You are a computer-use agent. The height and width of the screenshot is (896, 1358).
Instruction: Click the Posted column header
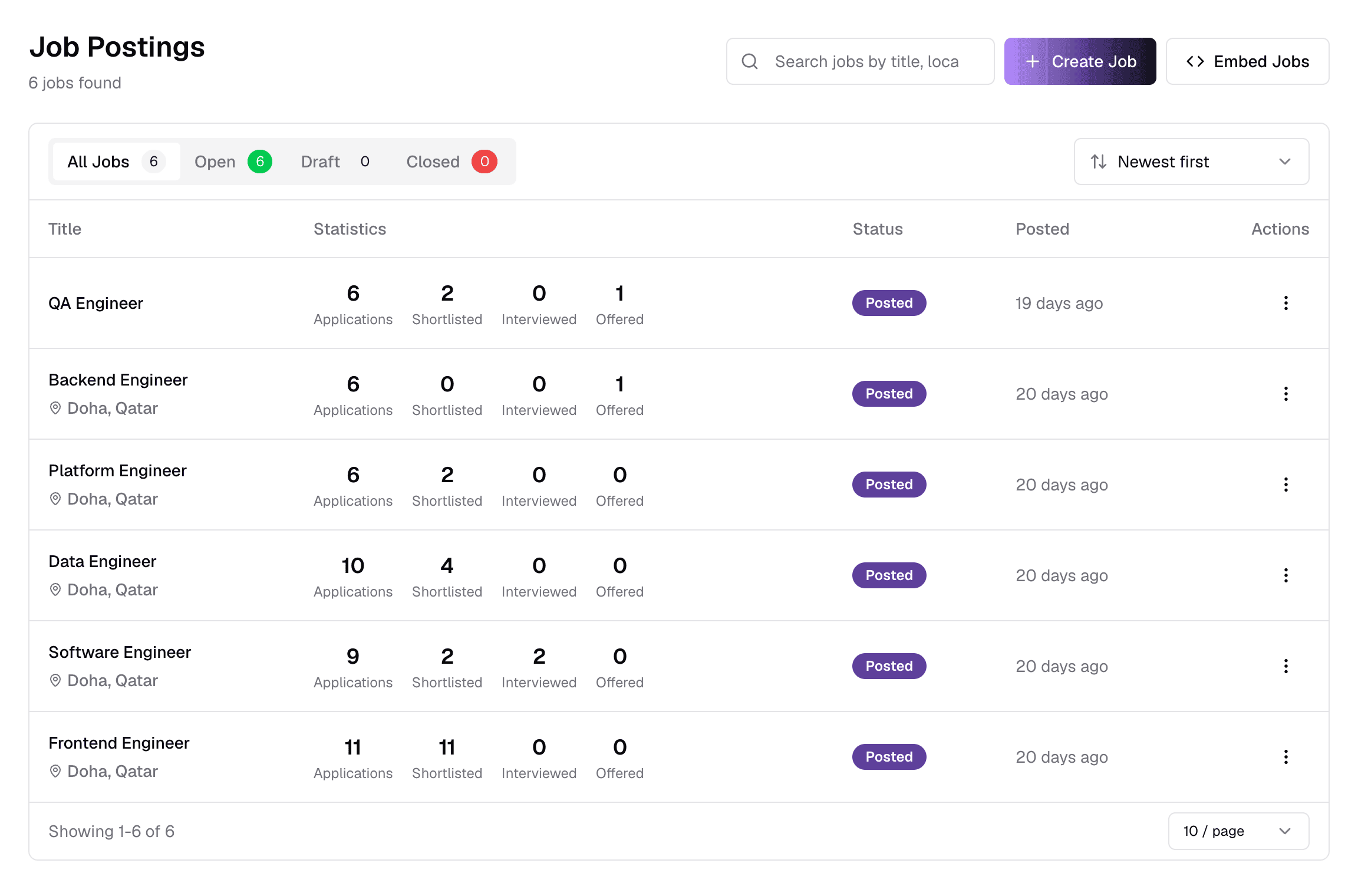1042,229
